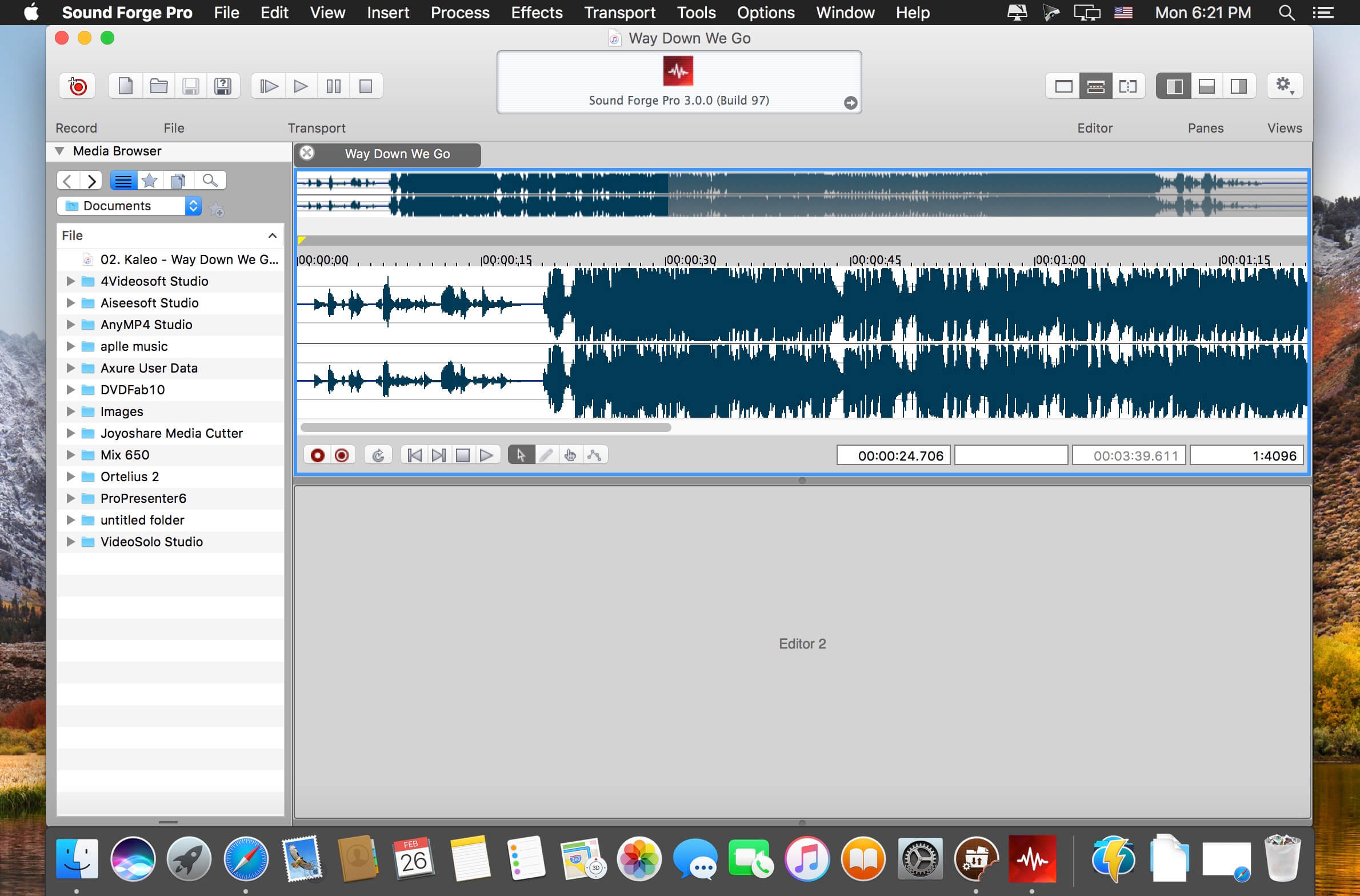The width and height of the screenshot is (1360, 896).
Task: Select the pencil draw tool
Action: [x=546, y=455]
